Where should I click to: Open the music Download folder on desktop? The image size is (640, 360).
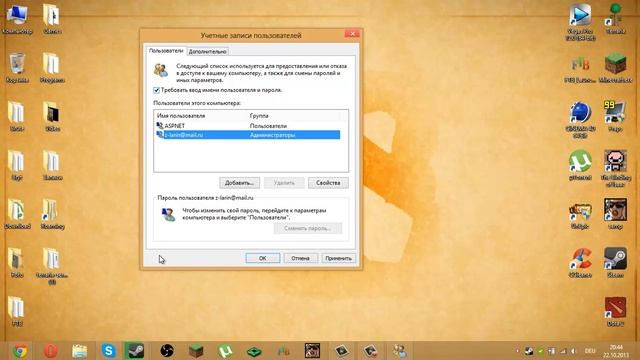(17, 213)
